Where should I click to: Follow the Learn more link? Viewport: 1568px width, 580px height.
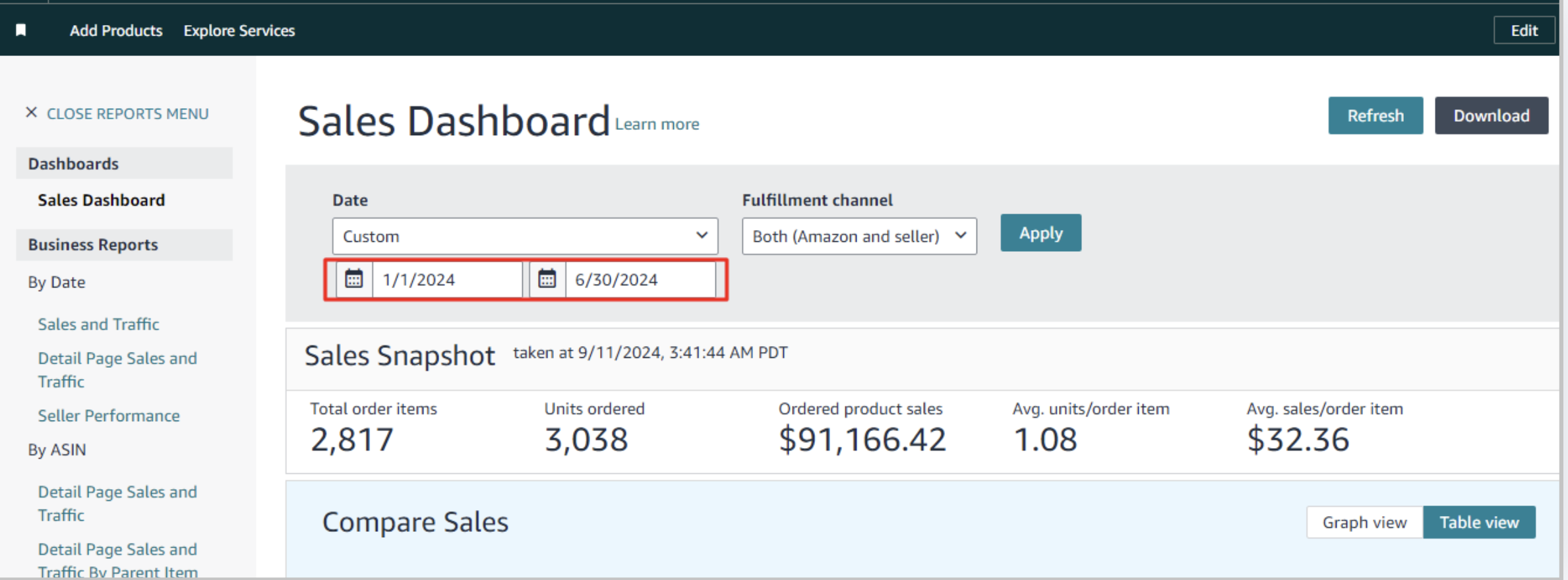657,124
